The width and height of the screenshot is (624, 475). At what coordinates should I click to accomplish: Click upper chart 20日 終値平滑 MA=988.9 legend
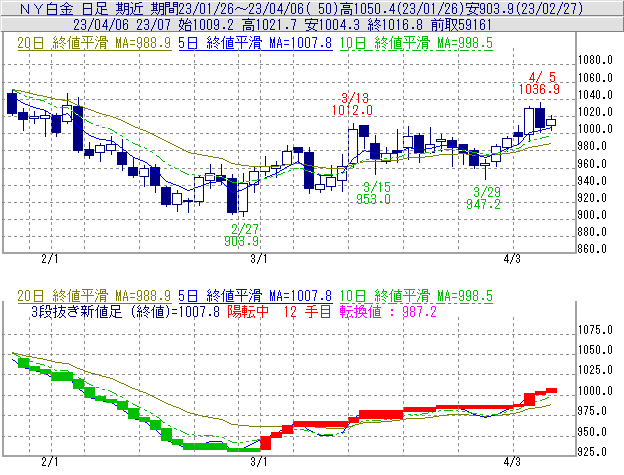(94, 43)
